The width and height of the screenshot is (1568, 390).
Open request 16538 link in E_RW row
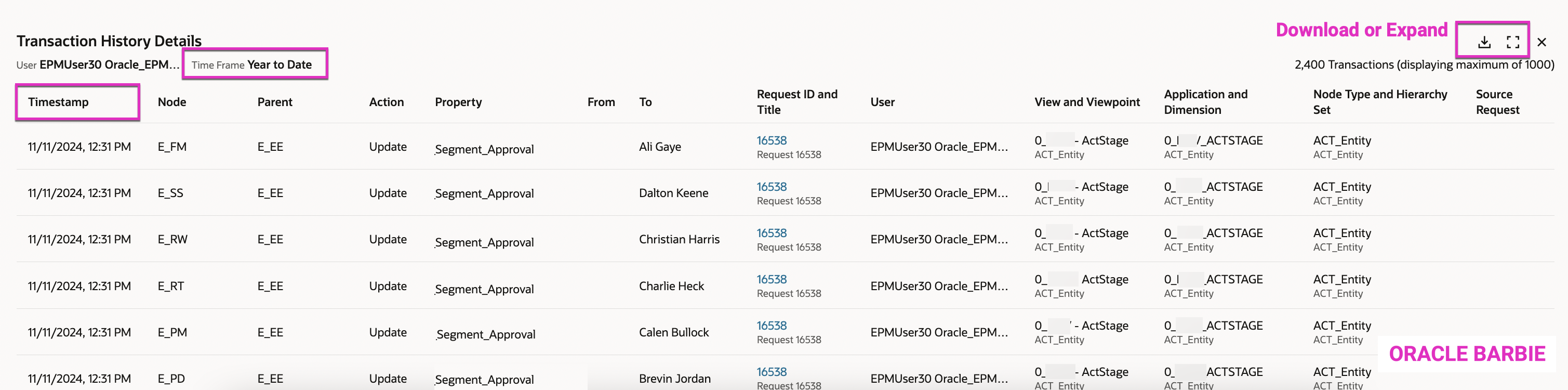point(771,233)
